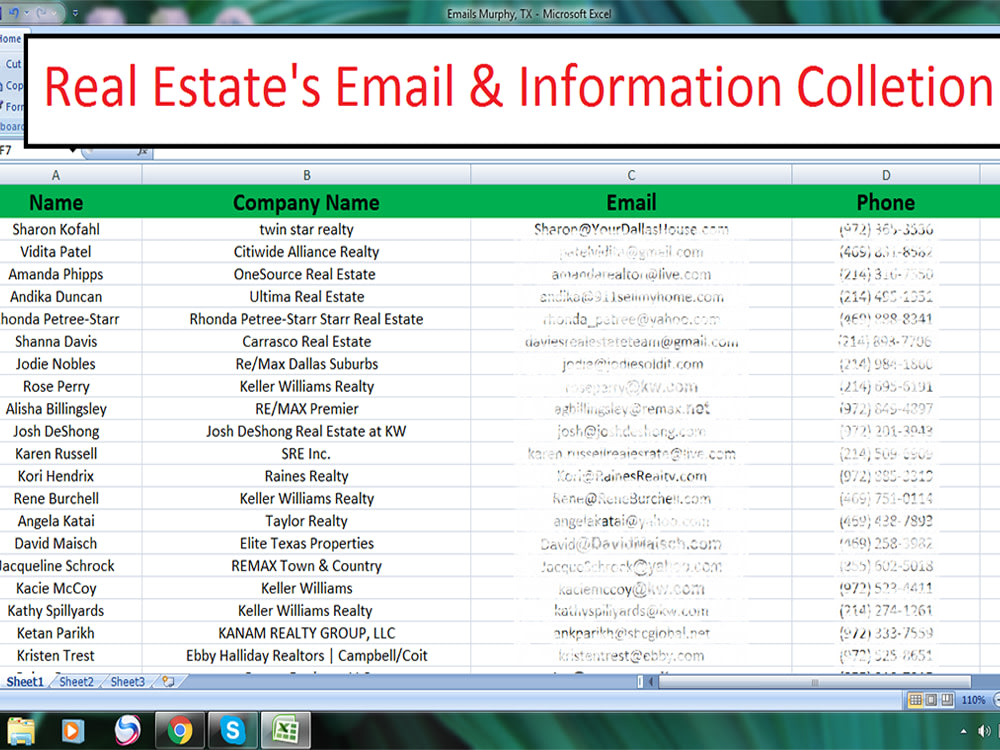The width and height of the screenshot is (1000, 750).
Task: Select the cell containing Sharon Kofahl
Action: [x=56, y=230]
